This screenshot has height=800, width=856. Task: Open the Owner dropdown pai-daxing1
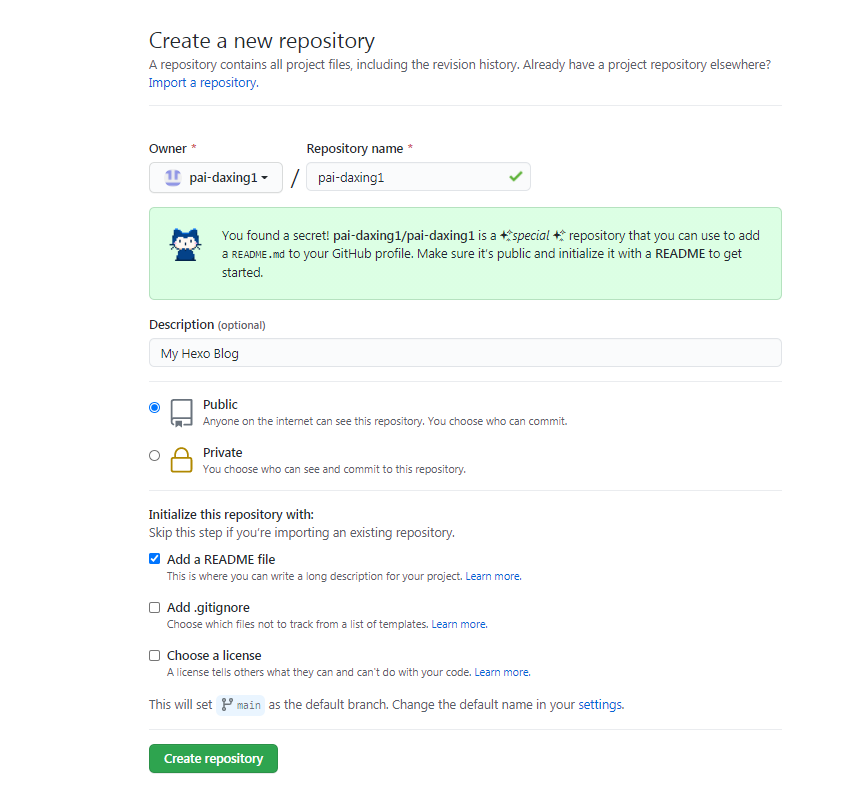pyautogui.click(x=216, y=177)
